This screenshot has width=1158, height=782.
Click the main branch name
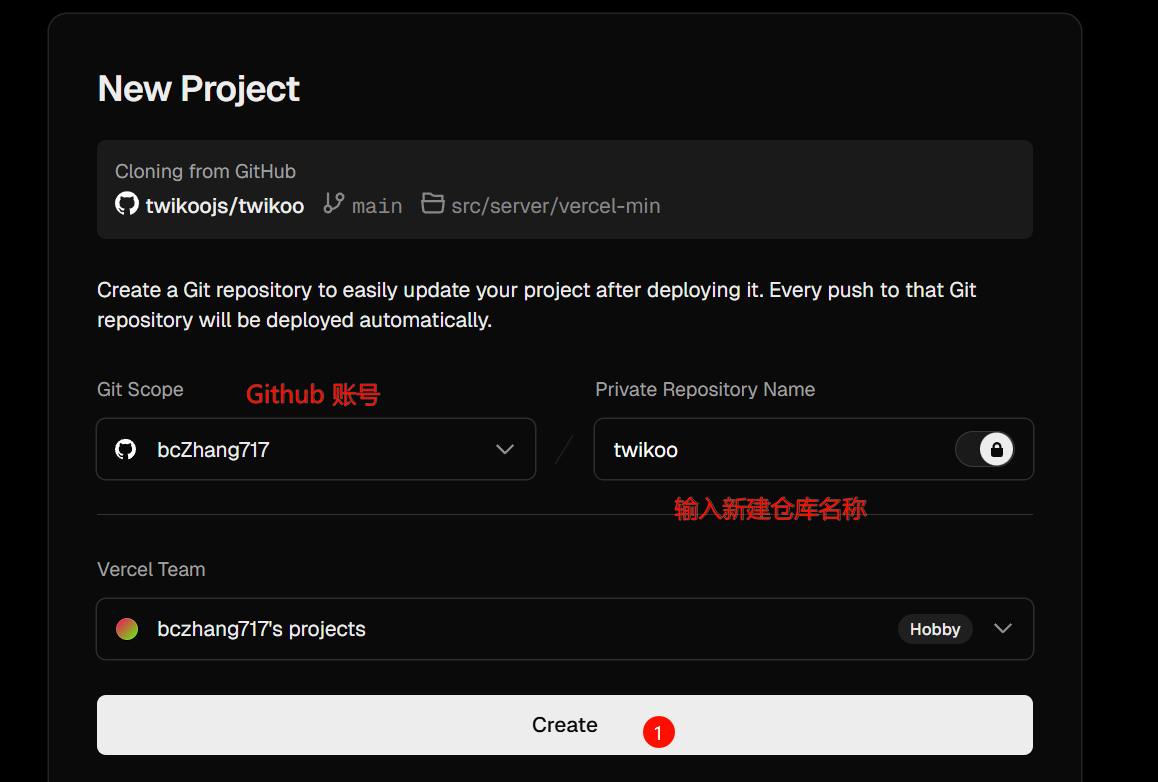click(x=377, y=206)
